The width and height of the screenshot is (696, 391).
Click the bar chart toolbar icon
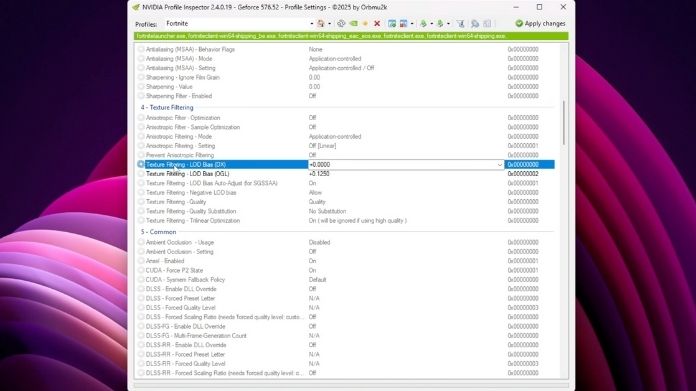tap(487, 24)
